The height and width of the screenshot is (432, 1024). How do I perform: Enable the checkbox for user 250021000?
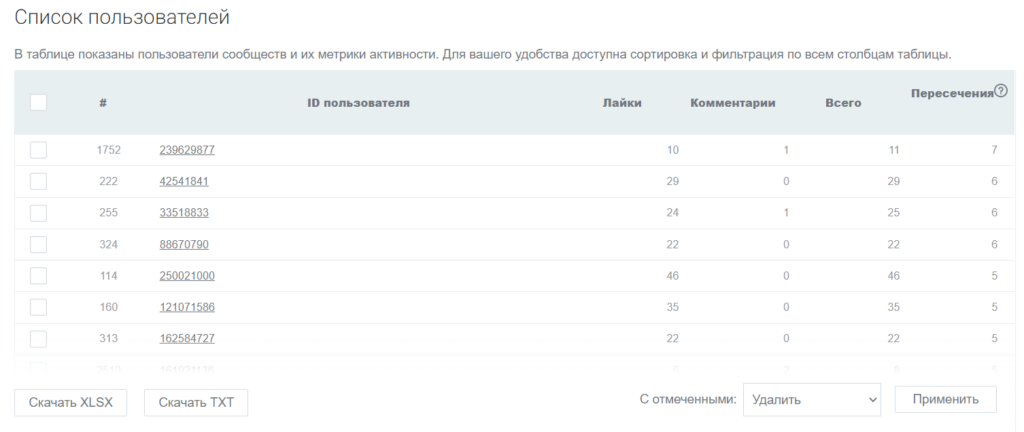click(x=38, y=276)
